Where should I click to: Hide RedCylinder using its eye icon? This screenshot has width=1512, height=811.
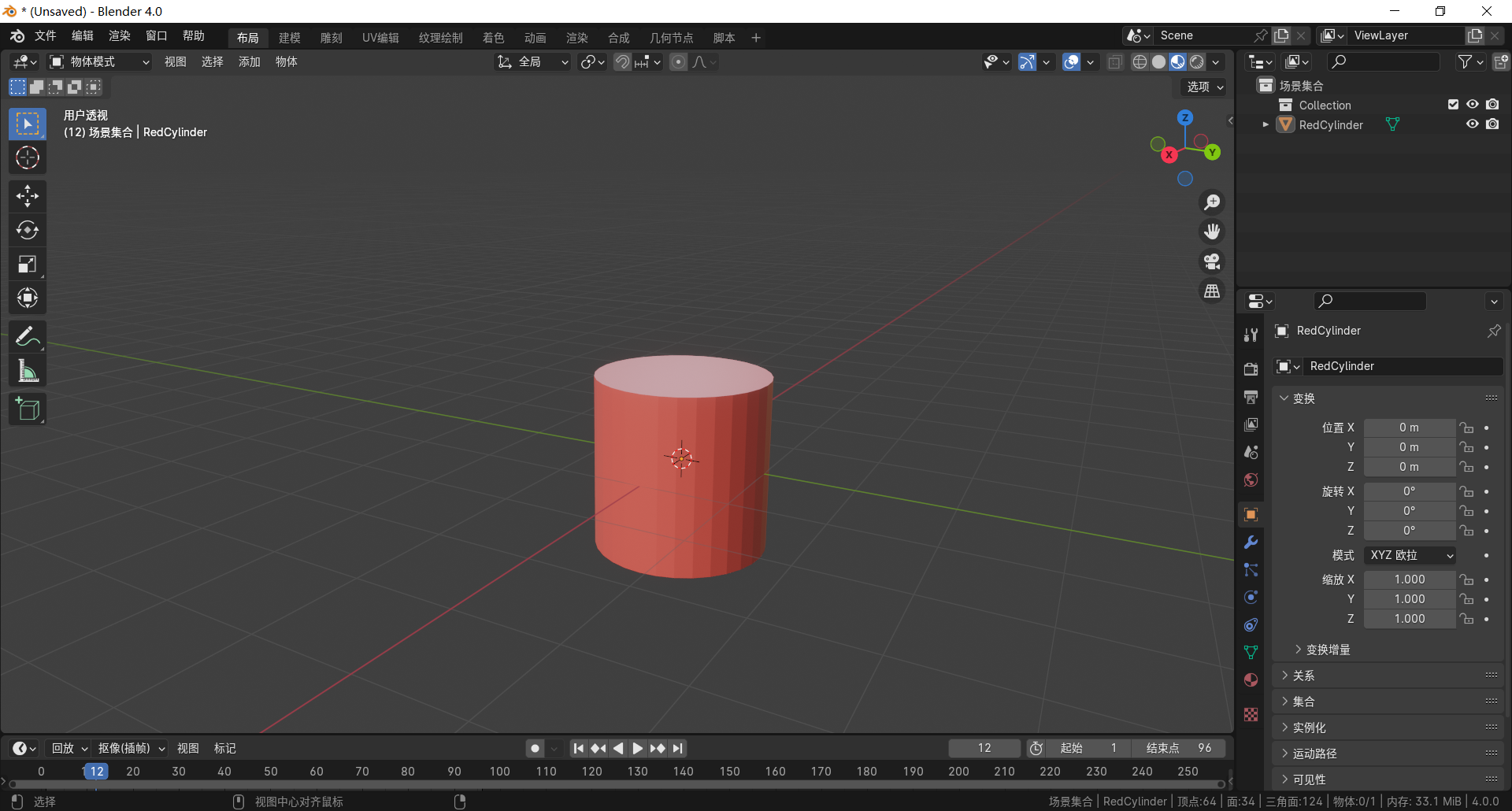tap(1472, 124)
